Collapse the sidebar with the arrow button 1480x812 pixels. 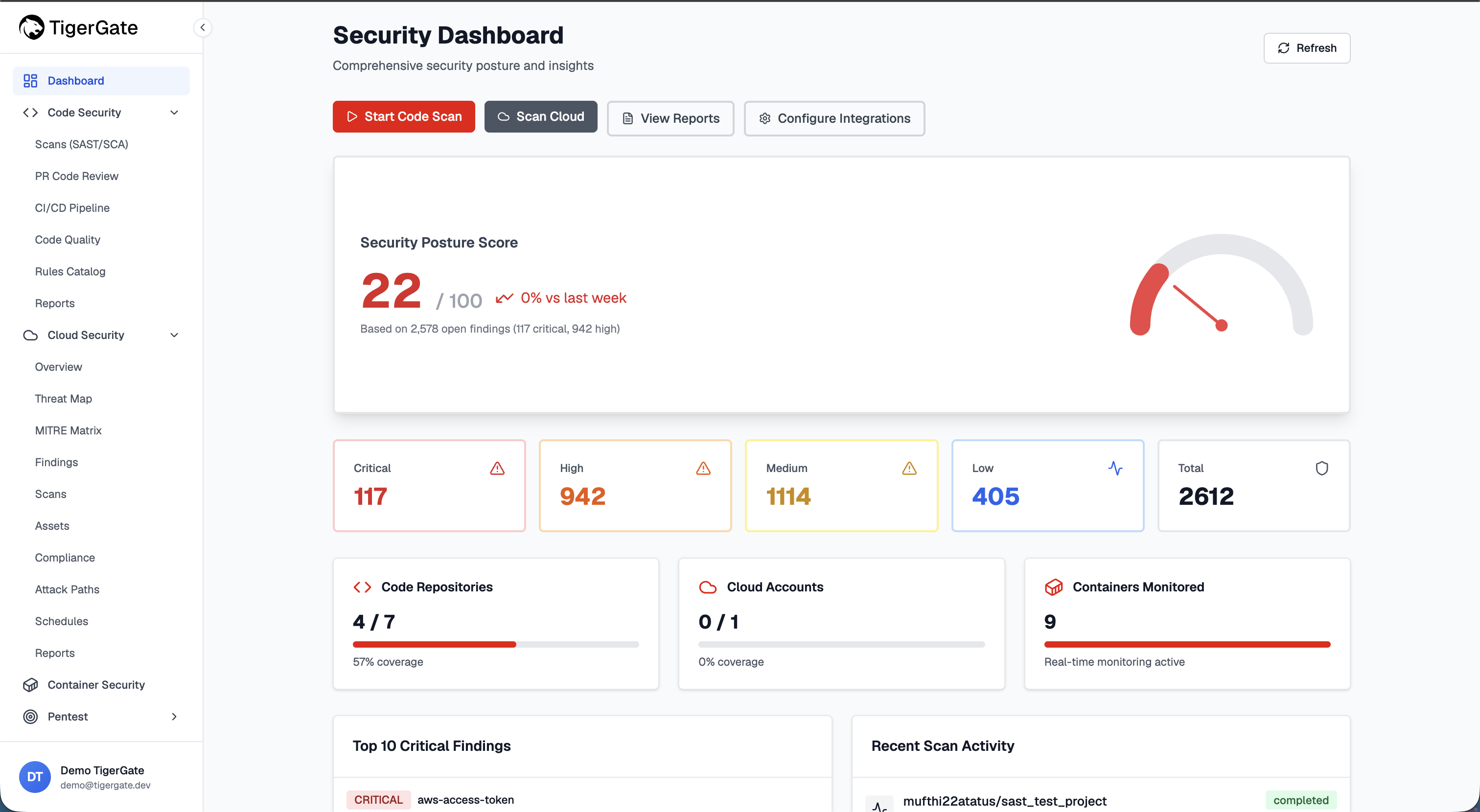202,27
